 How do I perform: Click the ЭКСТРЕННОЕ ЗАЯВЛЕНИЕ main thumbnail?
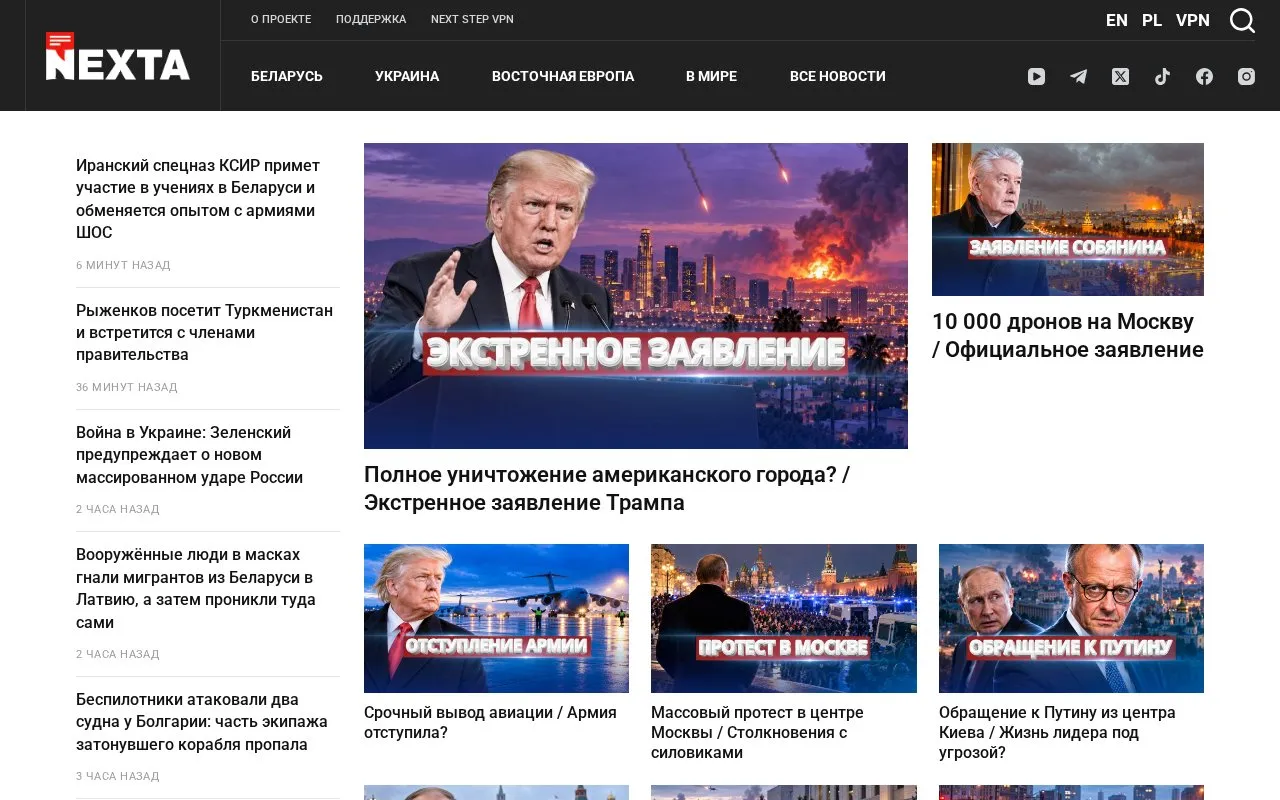point(636,296)
